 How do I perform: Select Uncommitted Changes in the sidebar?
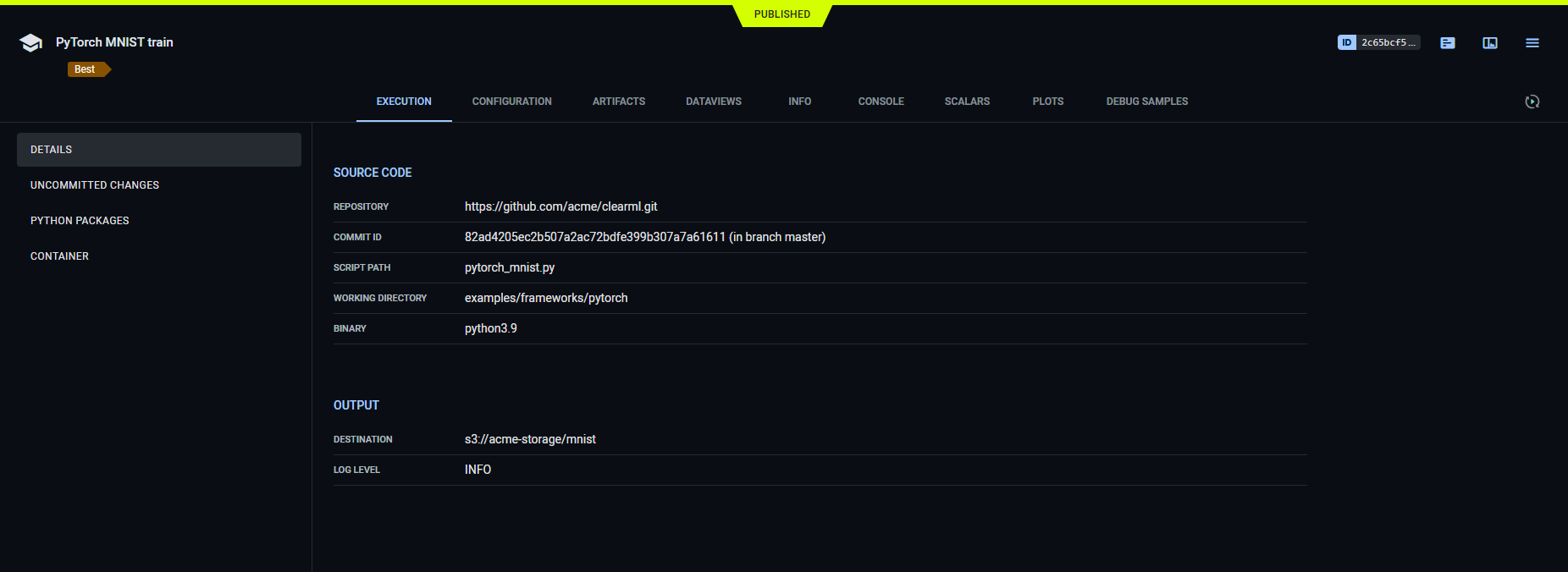[x=95, y=185]
